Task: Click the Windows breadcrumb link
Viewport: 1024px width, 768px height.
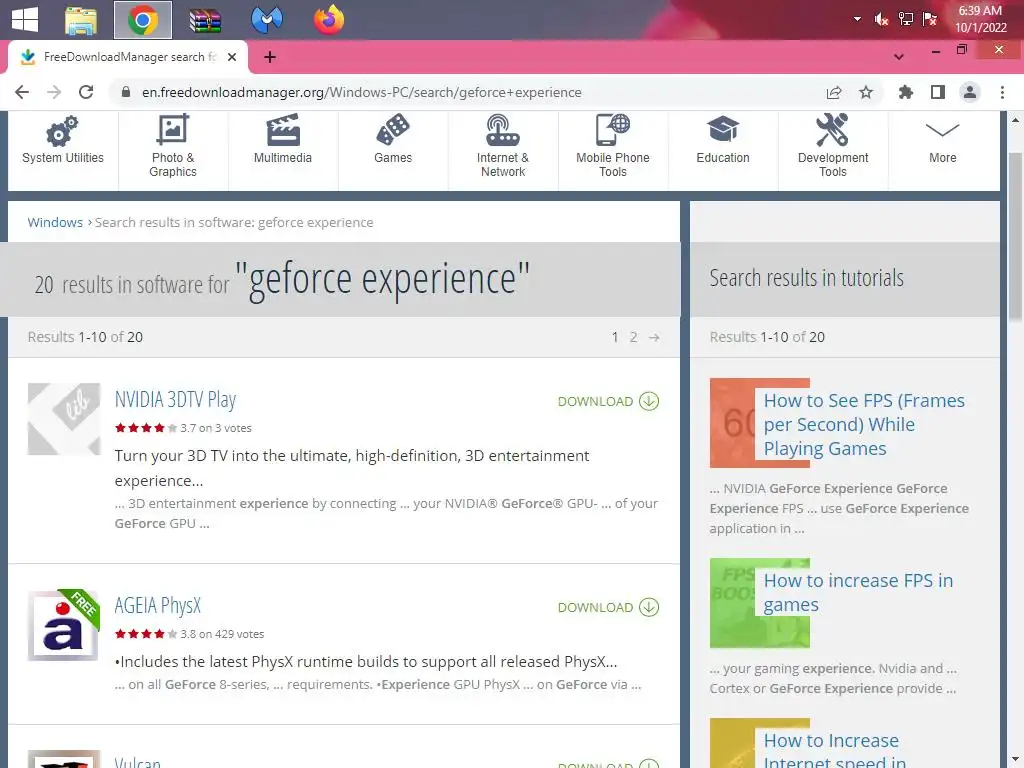Action: click(55, 222)
